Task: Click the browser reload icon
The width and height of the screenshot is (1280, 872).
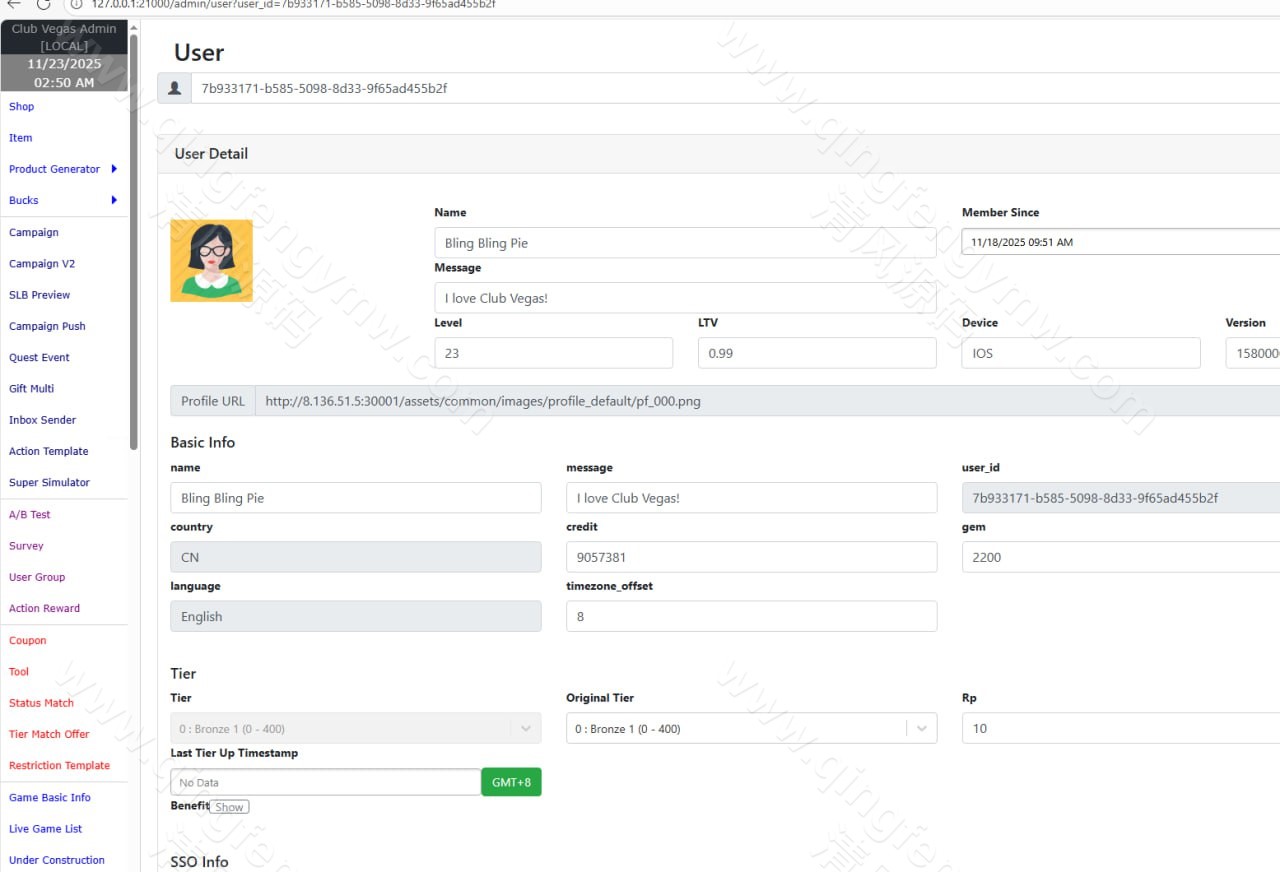Action: [43, 4]
